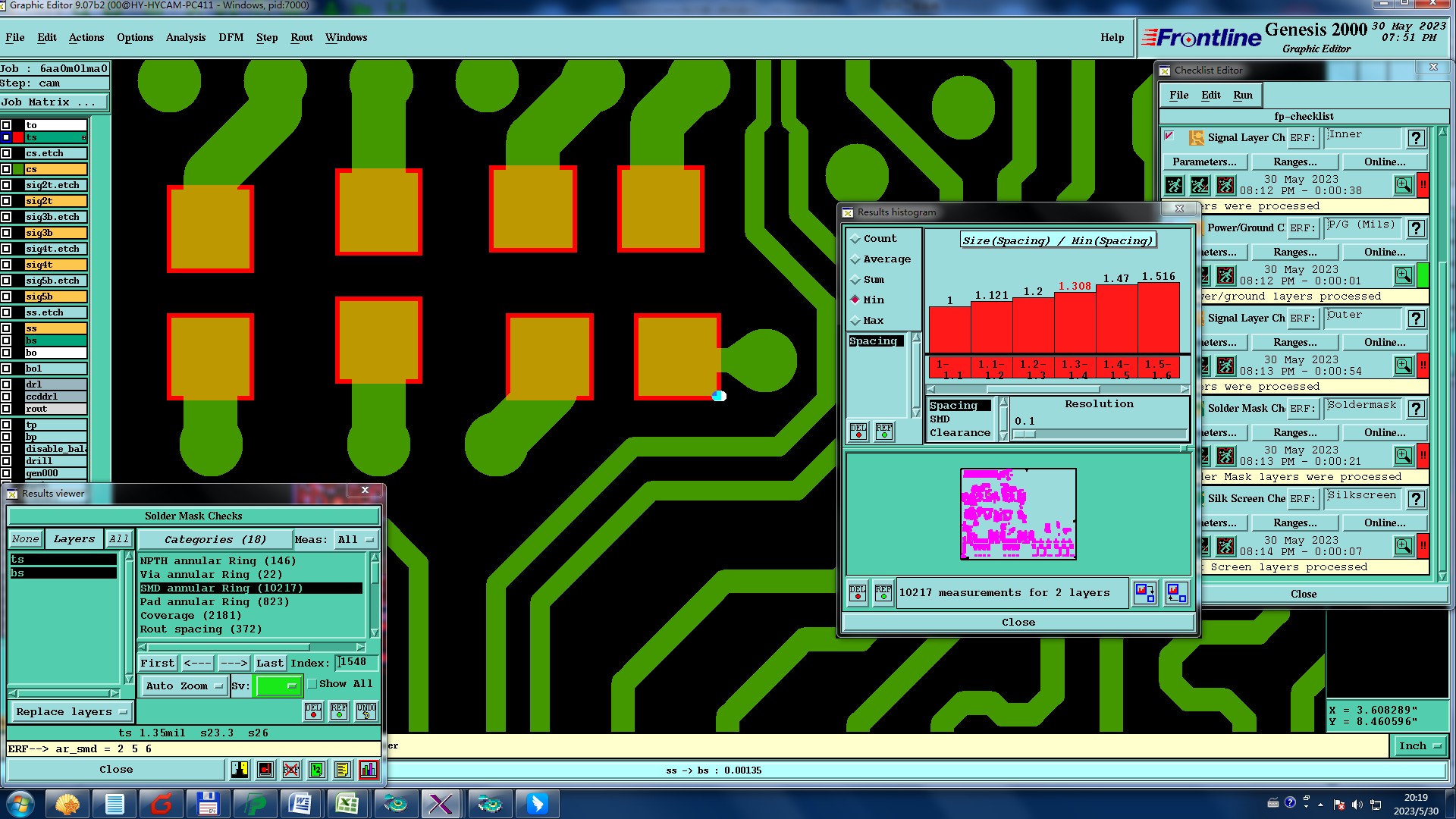This screenshot has width=1456, height=819.
Task: Click Close button in Results histogram
Action: tap(1018, 622)
